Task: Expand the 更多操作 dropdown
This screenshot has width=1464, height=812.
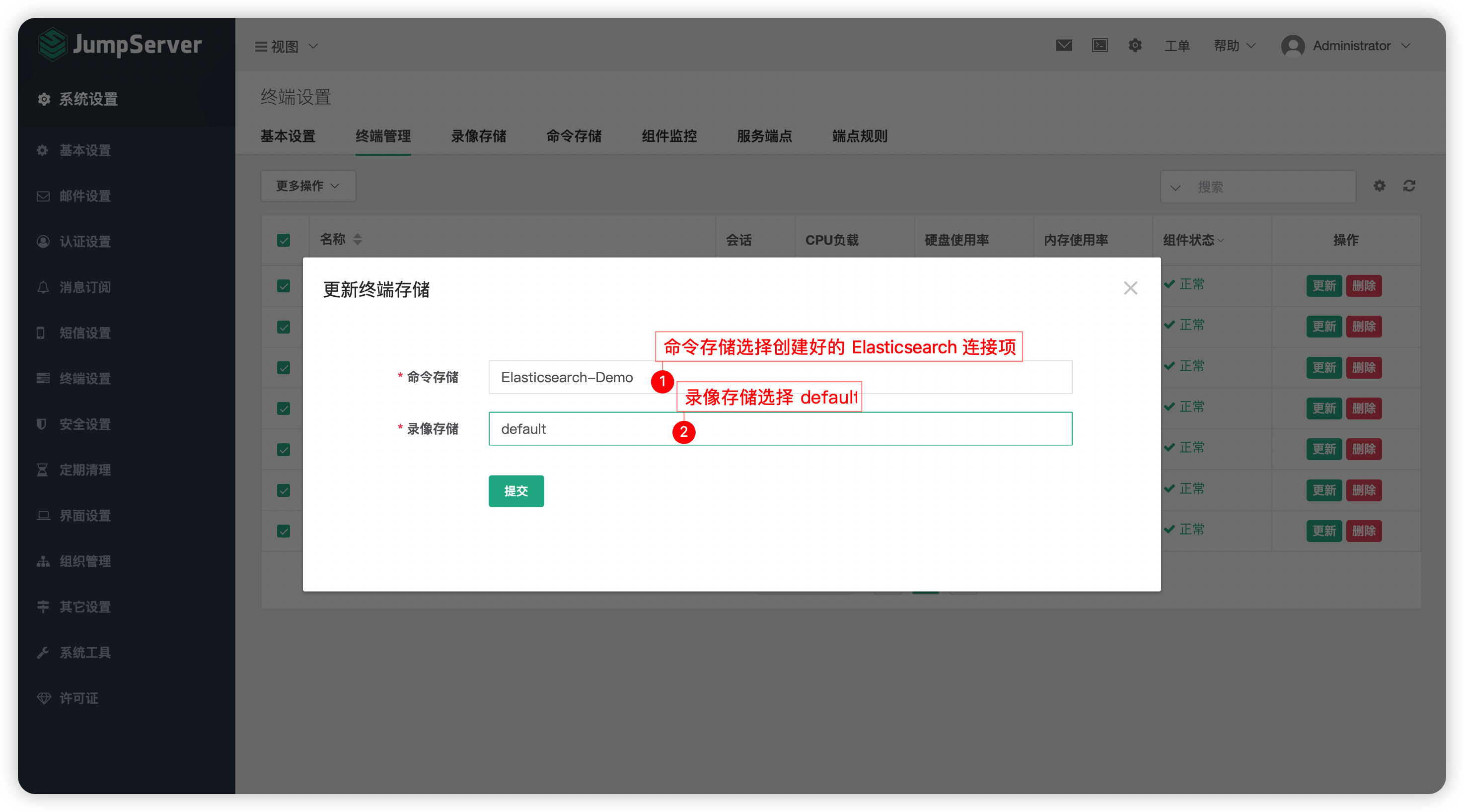Action: (x=308, y=186)
